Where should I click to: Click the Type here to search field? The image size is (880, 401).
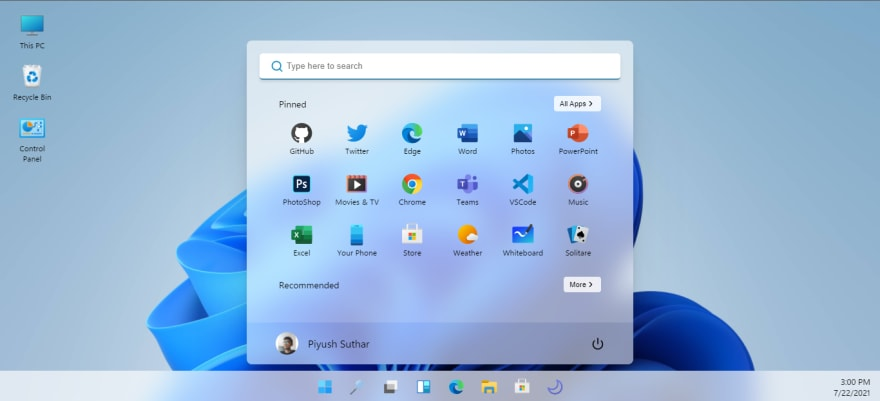click(x=439, y=66)
